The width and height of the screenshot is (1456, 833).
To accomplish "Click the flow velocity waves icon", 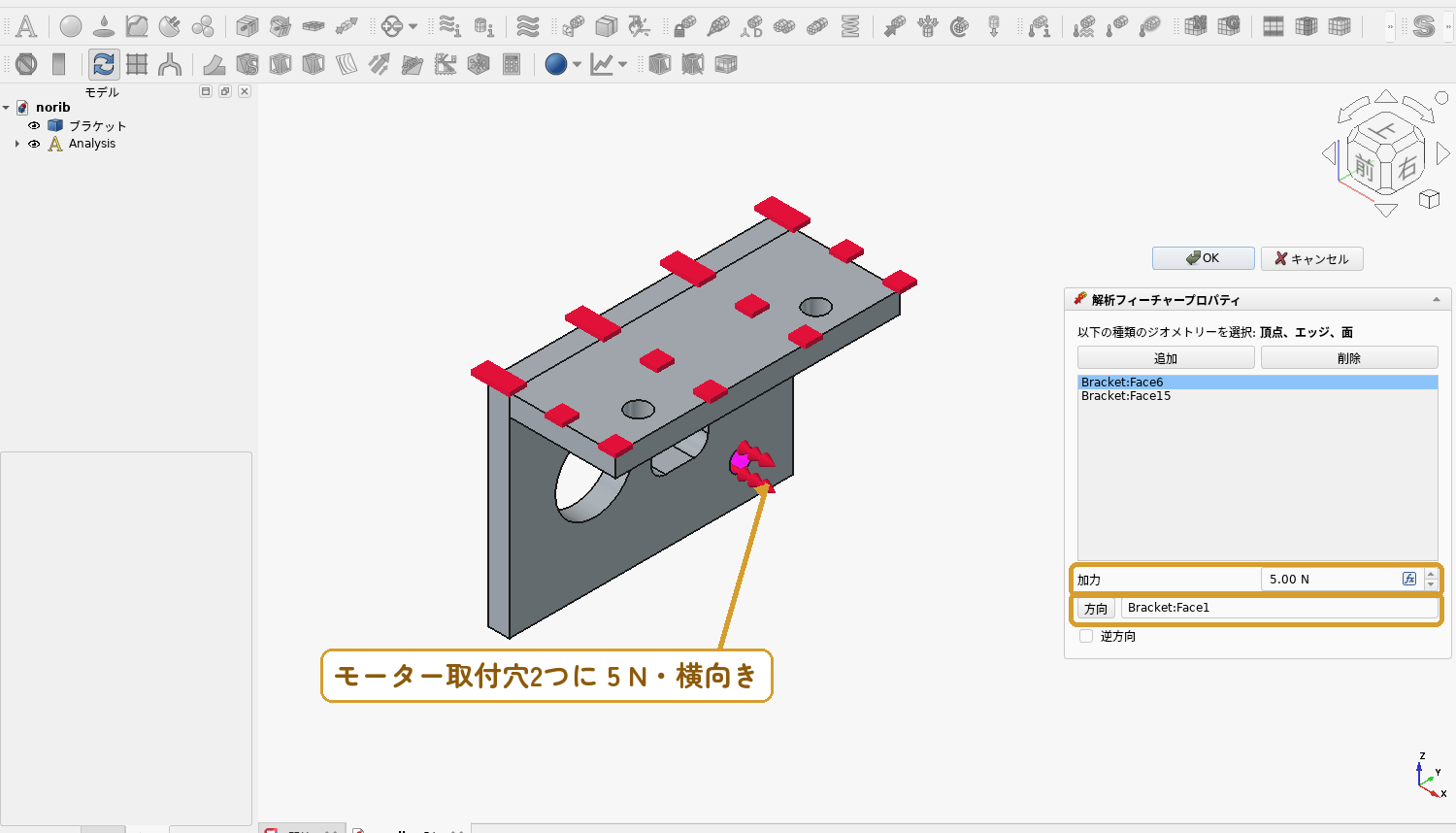I will pyautogui.click(x=527, y=26).
